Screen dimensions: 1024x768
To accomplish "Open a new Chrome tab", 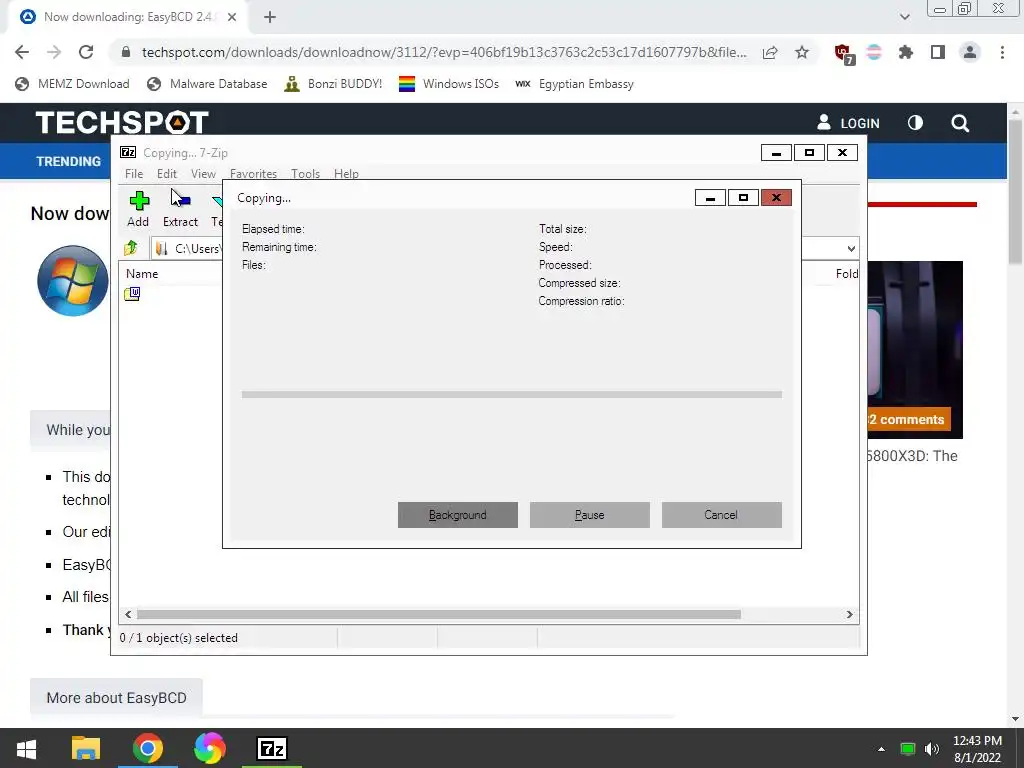I will coord(270,17).
